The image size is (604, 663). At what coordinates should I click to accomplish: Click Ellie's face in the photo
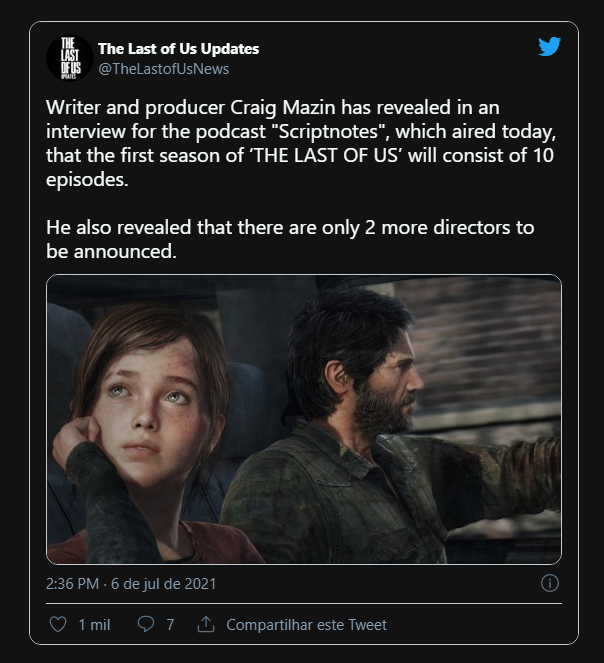point(146,408)
